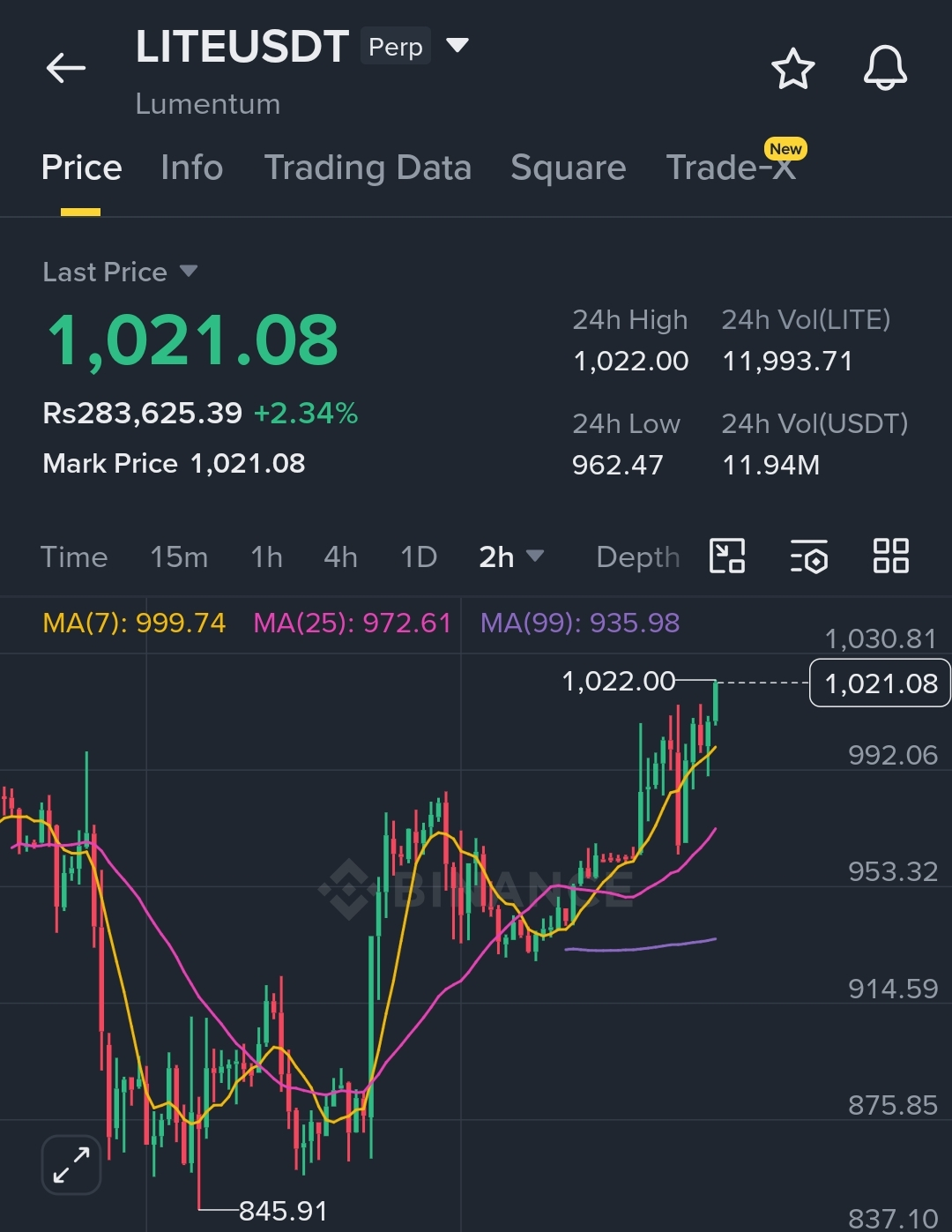Select the 1h interval
Image resolution: width=952 pixels, height=1232 pixels.
(266, 556)
